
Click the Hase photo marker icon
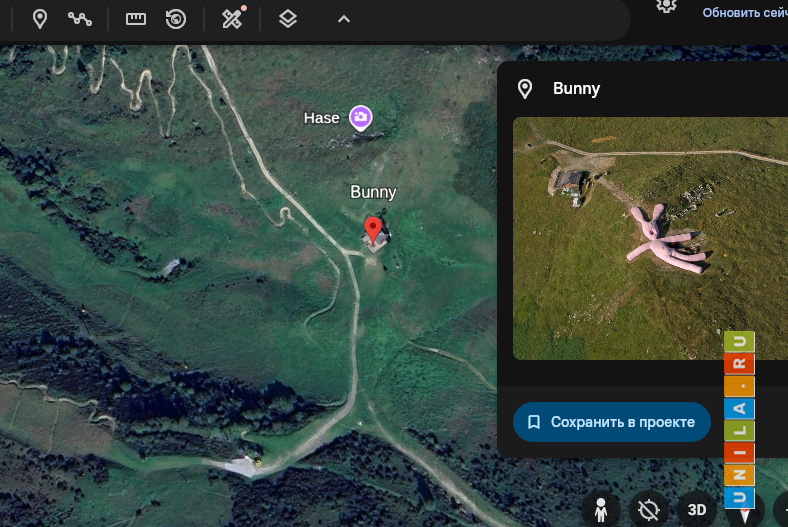tap(361, 118)
